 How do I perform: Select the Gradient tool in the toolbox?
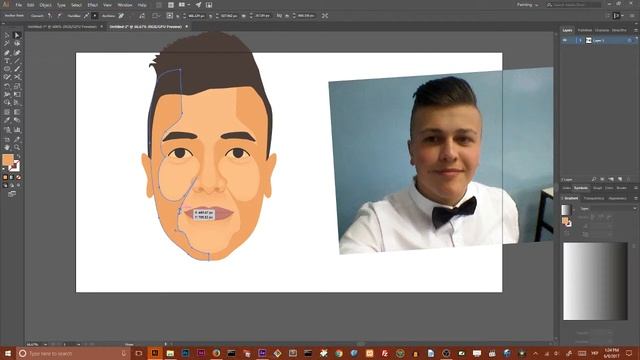(x=17, y=112)
